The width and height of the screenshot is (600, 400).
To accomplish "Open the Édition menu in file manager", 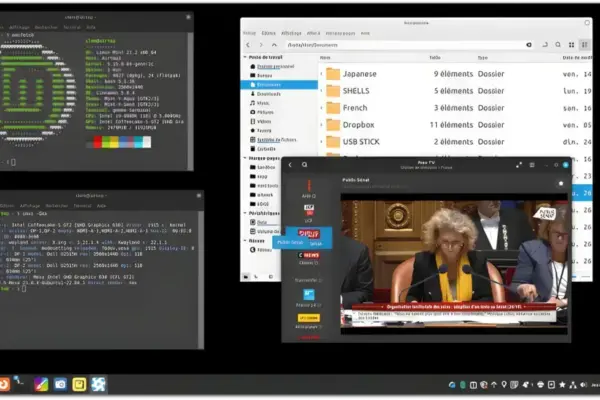I will pos(268,33).
